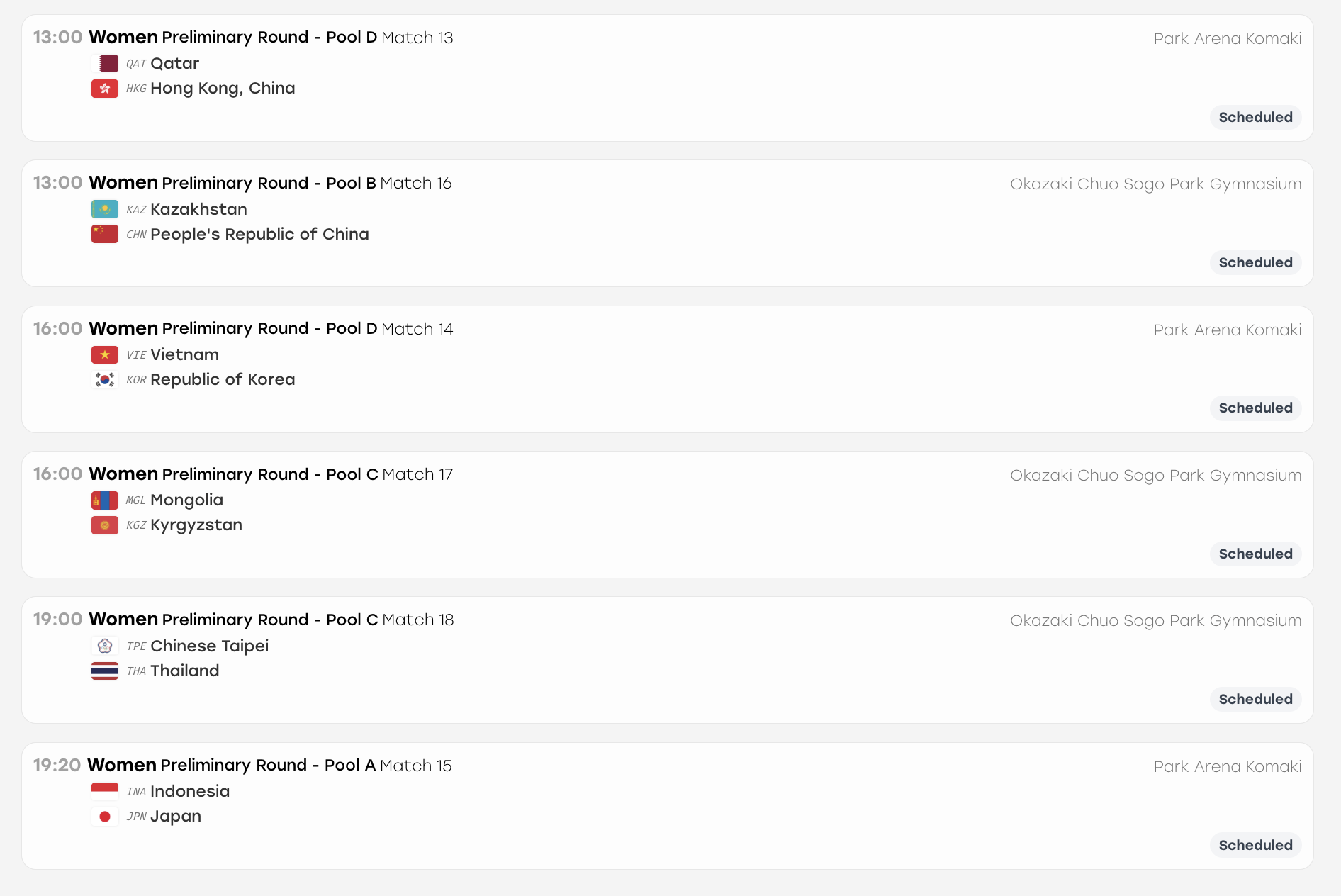This screenshot has height=896, width=1341.
Task: Click the Hong Kong, China flag icon
Action: (x=105, y=89)
